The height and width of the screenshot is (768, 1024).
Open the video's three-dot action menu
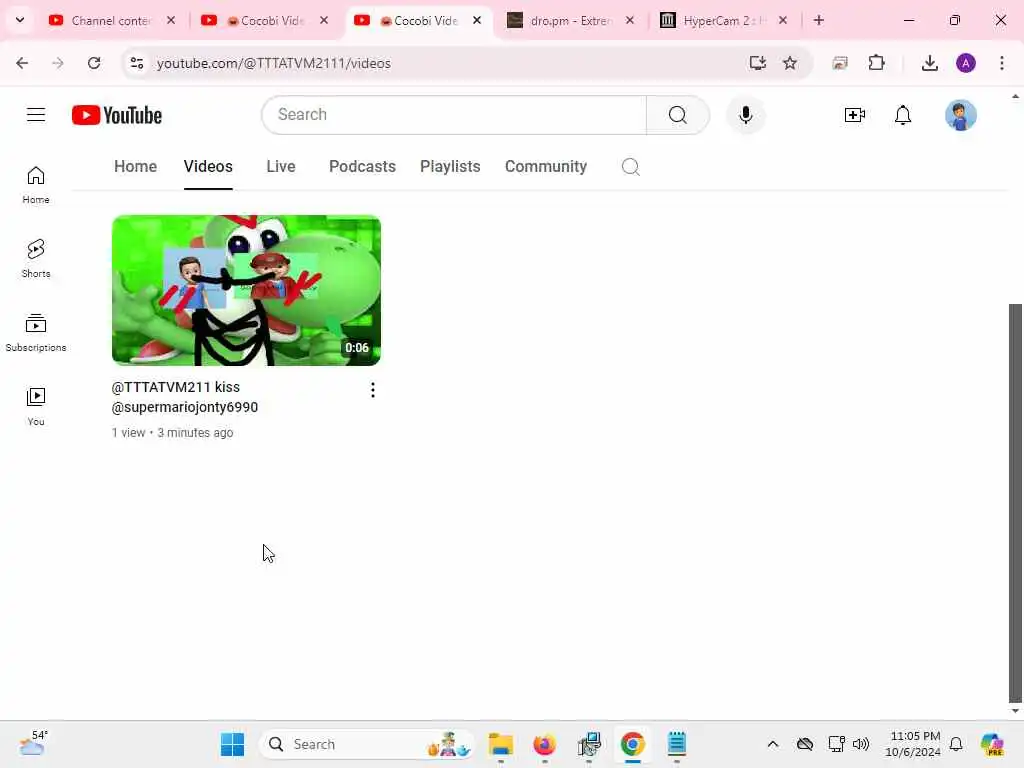click(372, 390)
